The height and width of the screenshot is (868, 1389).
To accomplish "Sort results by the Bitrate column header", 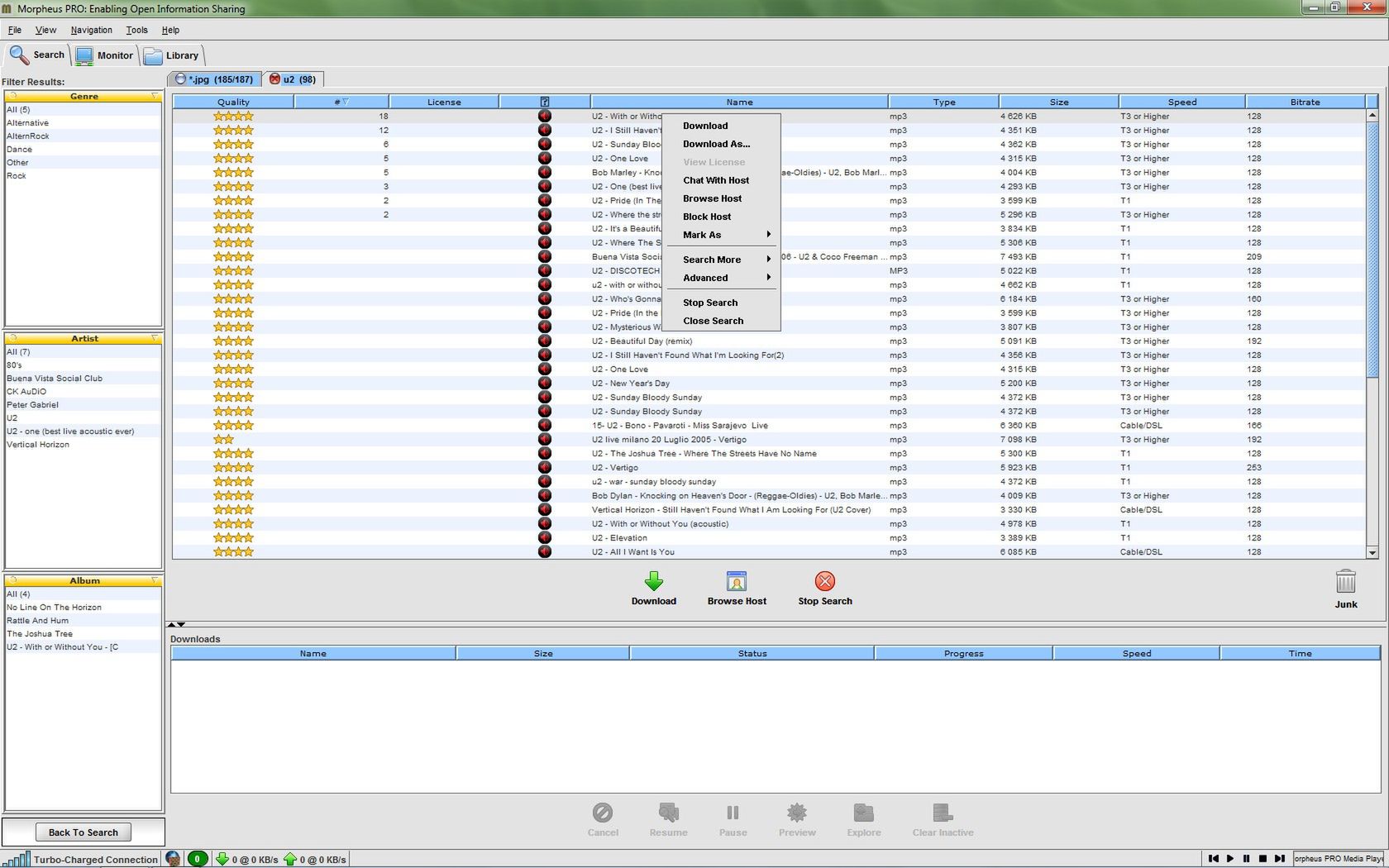I will [x=1305, y=102].
